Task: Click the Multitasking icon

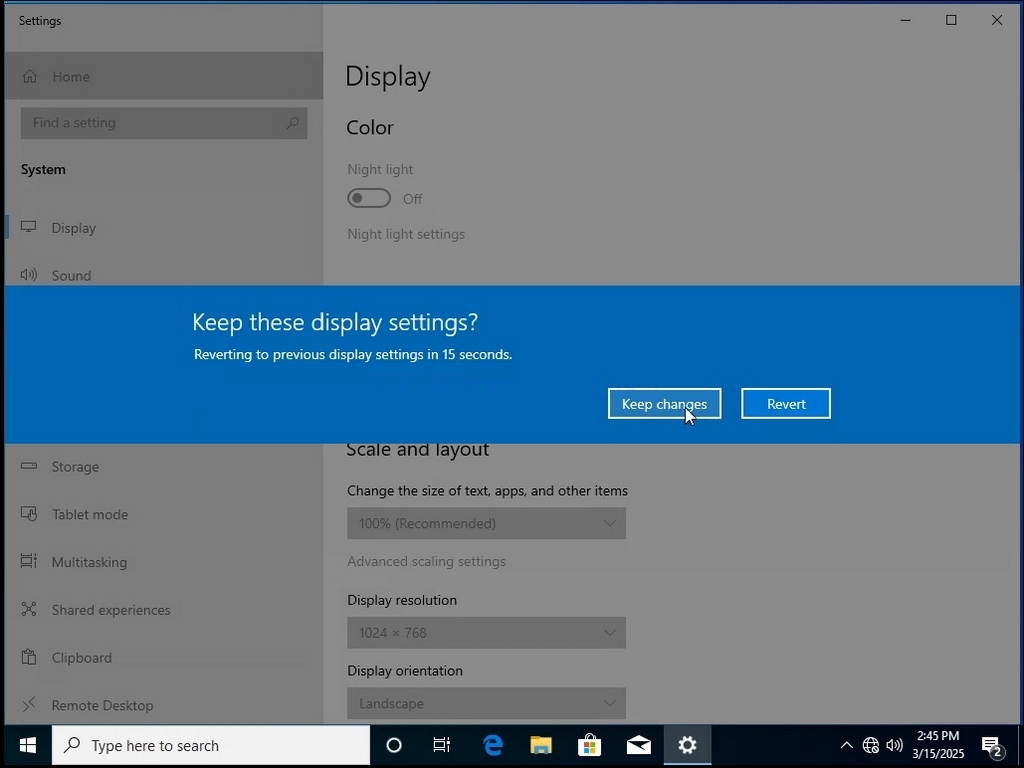Action: pyautogui.click(x=29, y=561)
